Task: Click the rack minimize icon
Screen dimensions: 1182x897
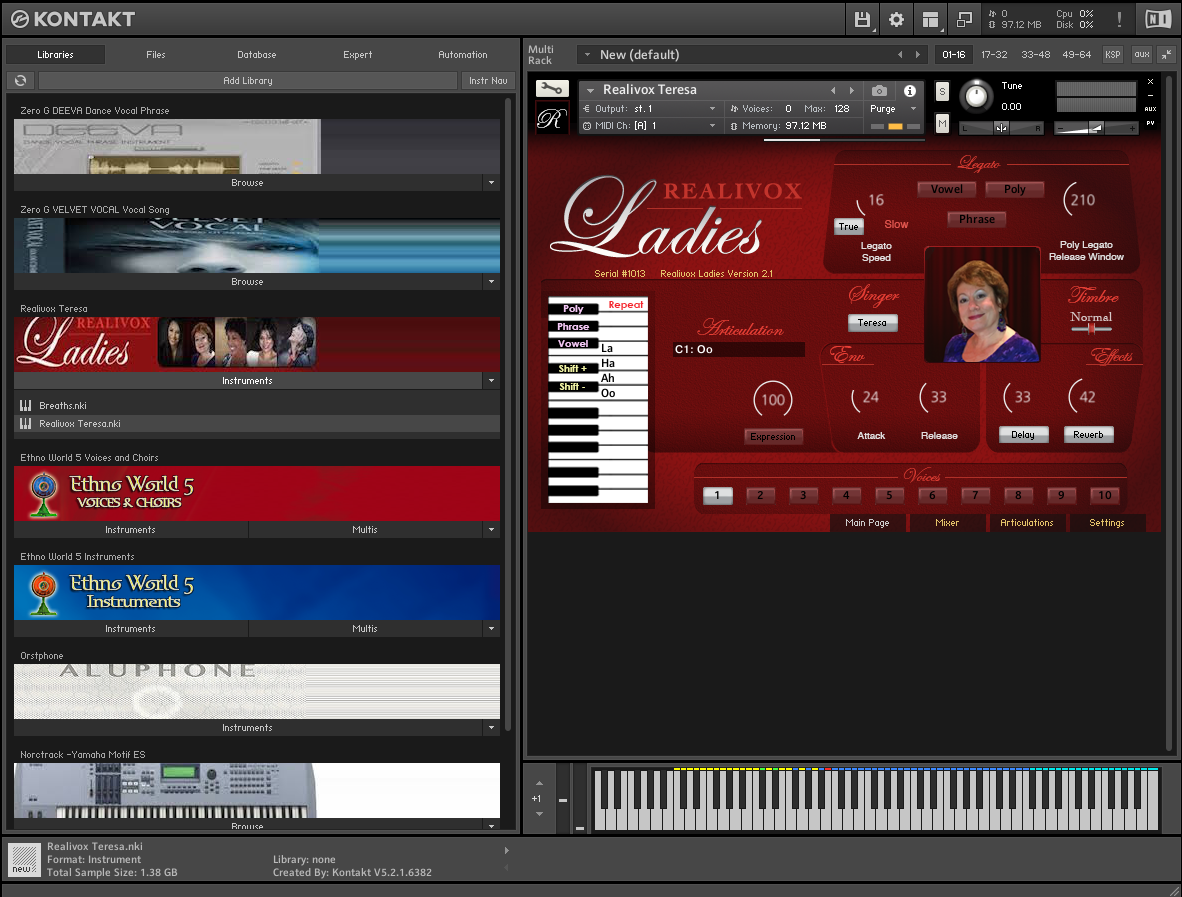Action: coord(1166,54)
